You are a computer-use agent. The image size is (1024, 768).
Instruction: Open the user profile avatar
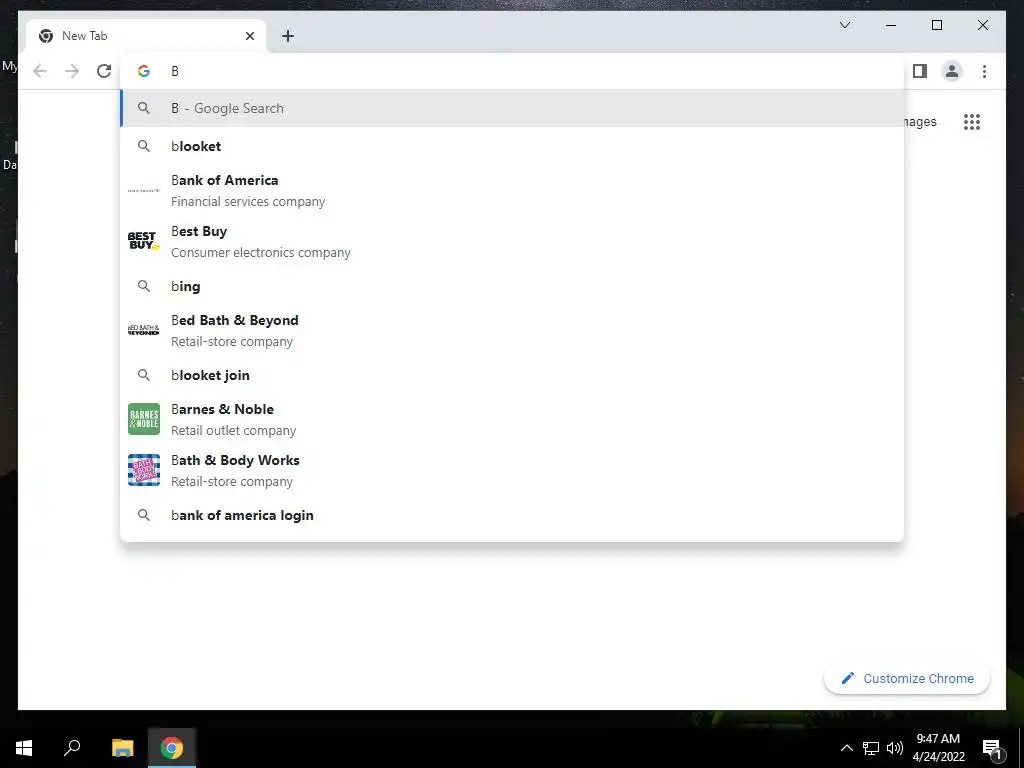click(x=952, y=71)
